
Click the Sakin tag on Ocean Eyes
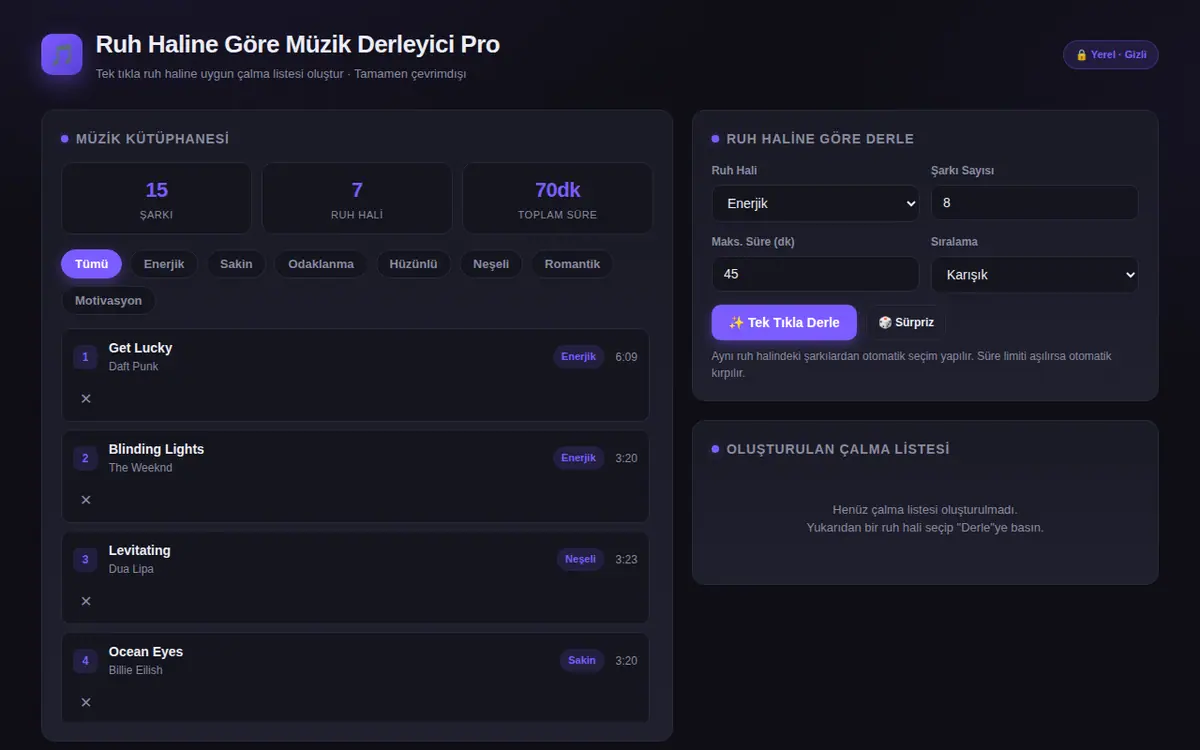[x=582, y=660]
